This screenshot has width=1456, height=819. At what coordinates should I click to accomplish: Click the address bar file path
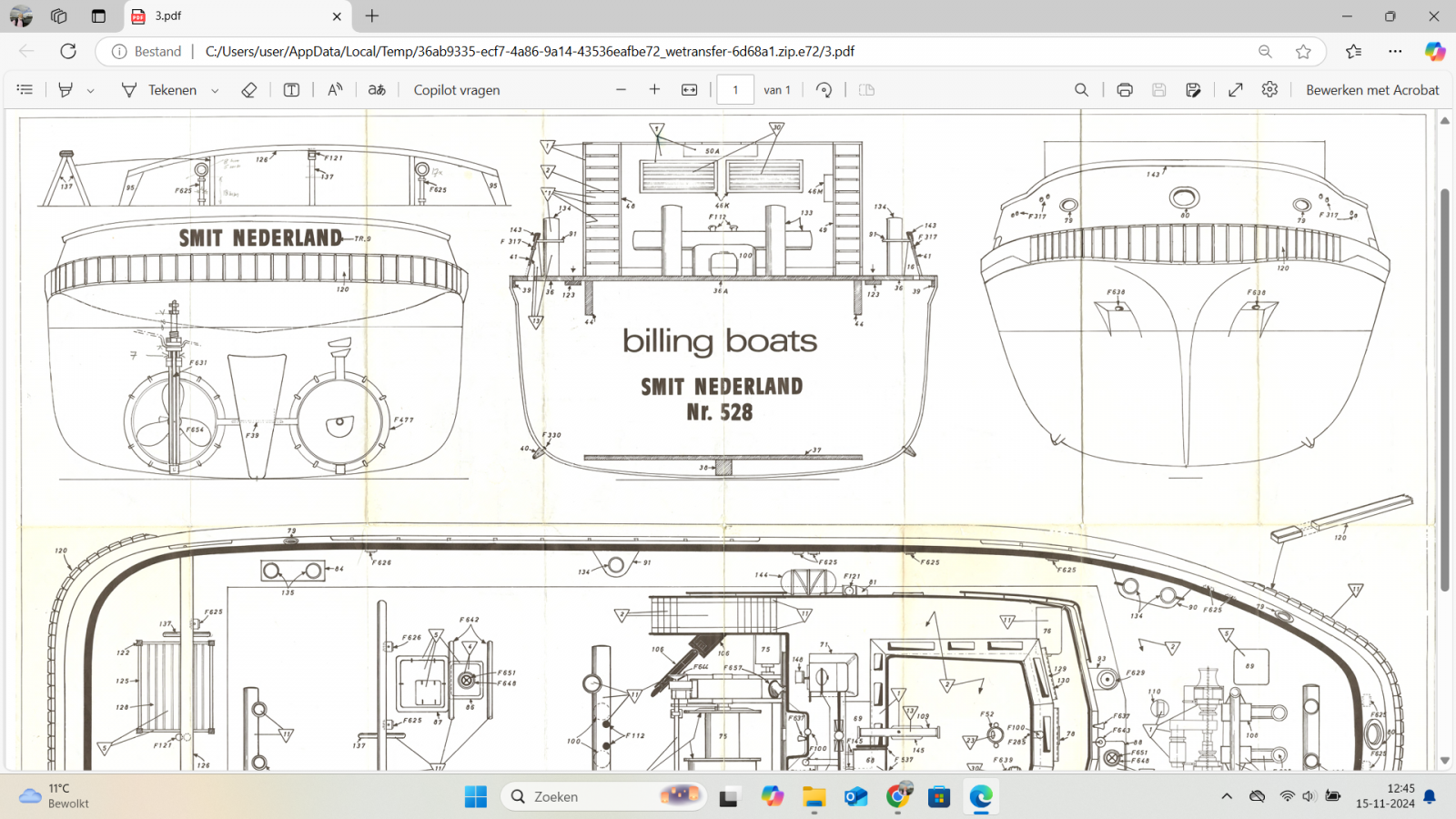click(530, 51)
